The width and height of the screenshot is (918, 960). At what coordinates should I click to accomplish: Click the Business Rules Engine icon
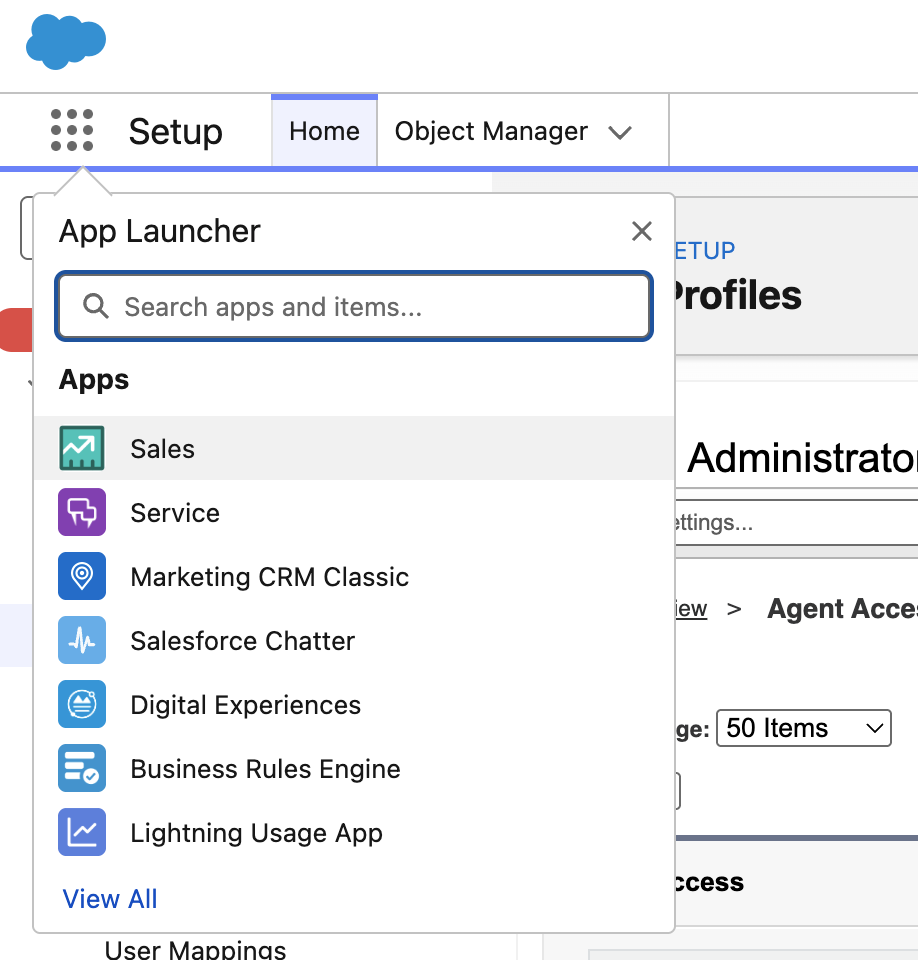(x=81, y=768)
